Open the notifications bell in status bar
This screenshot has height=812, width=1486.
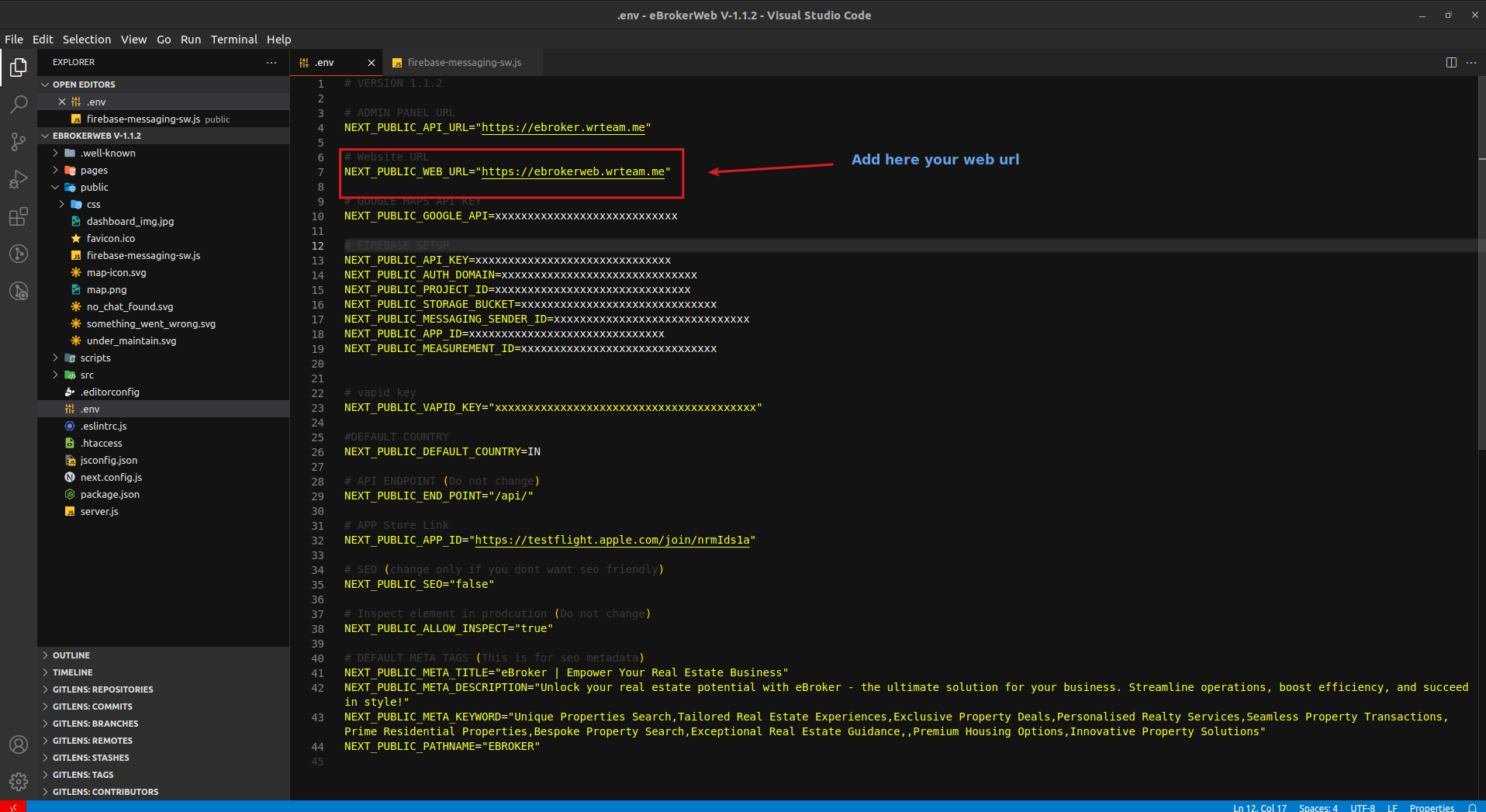(1471, 807)
